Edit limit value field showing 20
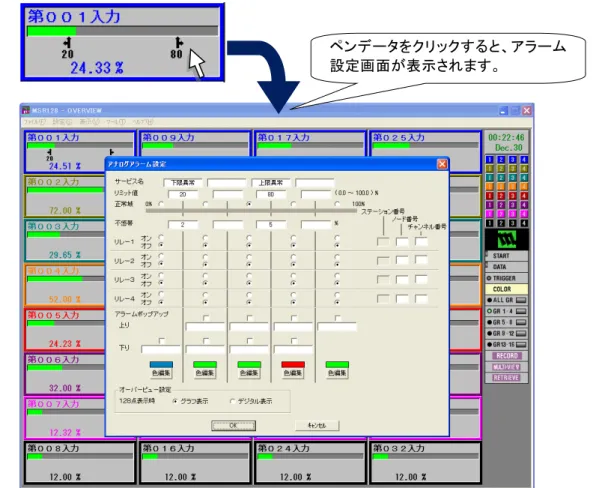596x488 pixels. point(183,194)
